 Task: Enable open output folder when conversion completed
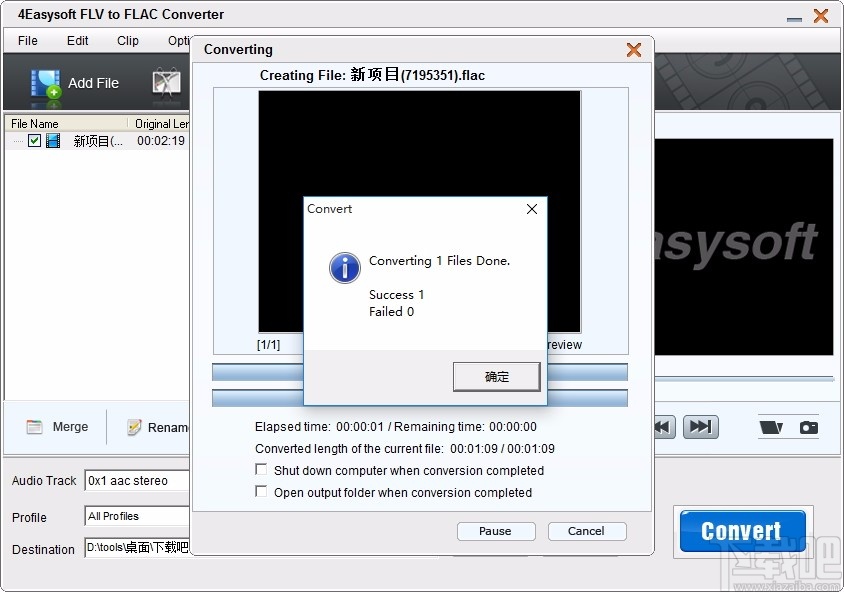tap(261, 492)
